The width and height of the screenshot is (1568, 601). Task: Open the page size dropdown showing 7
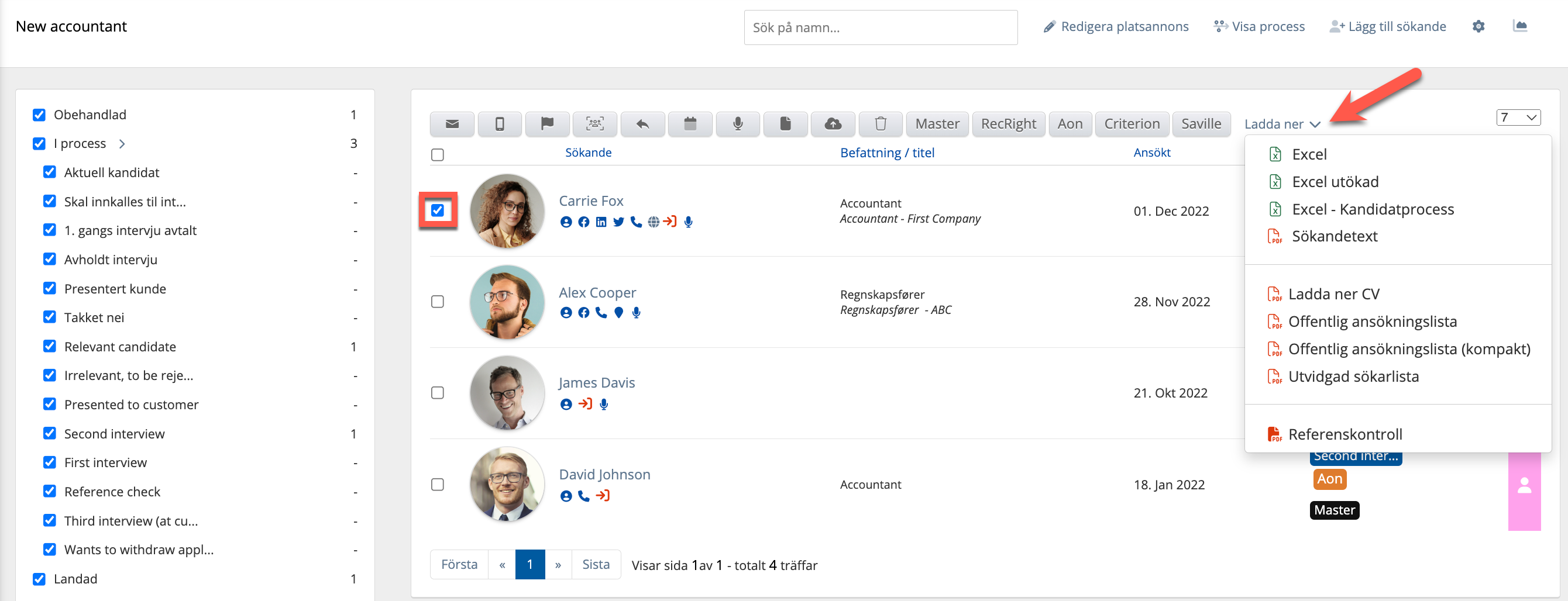pos(1518,118)
